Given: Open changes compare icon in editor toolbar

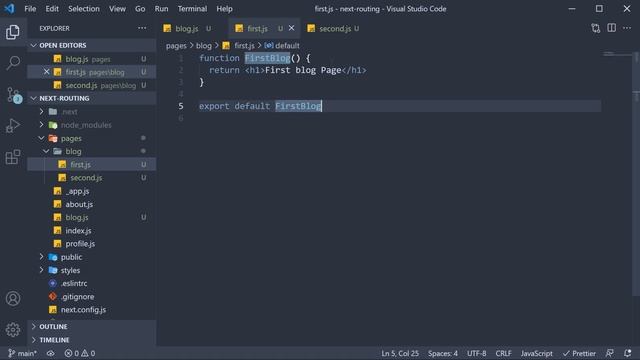Looking at the screenshot, I should click(596, 28).
